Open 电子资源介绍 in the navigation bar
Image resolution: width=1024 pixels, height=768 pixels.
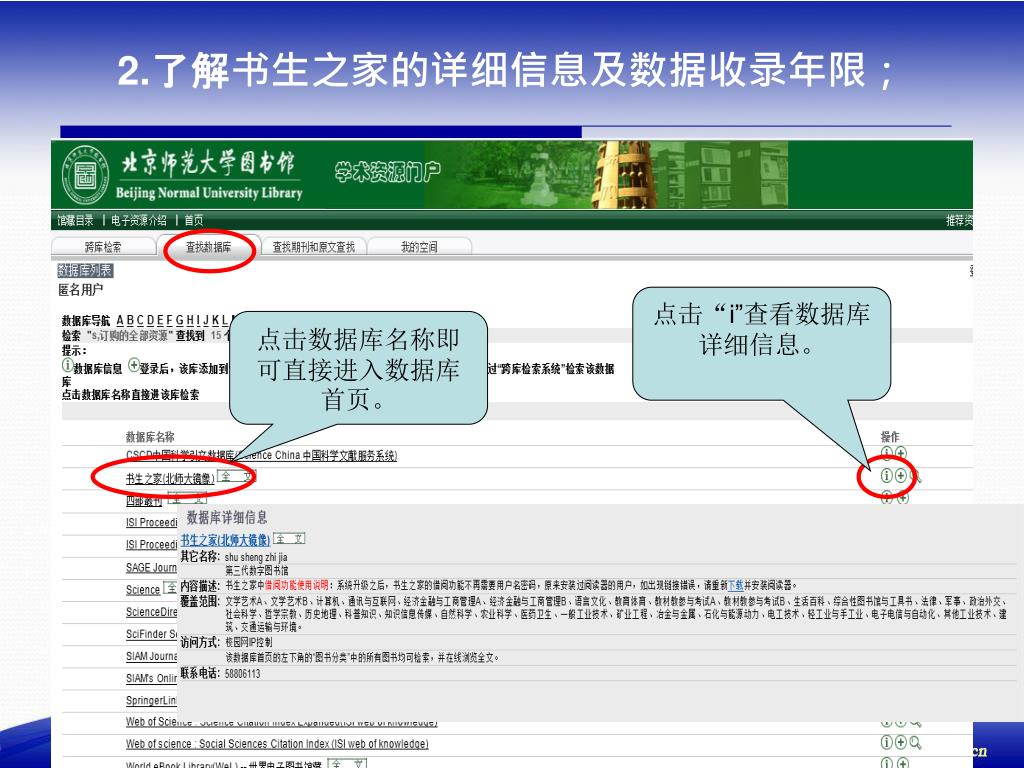coord(138,221)
